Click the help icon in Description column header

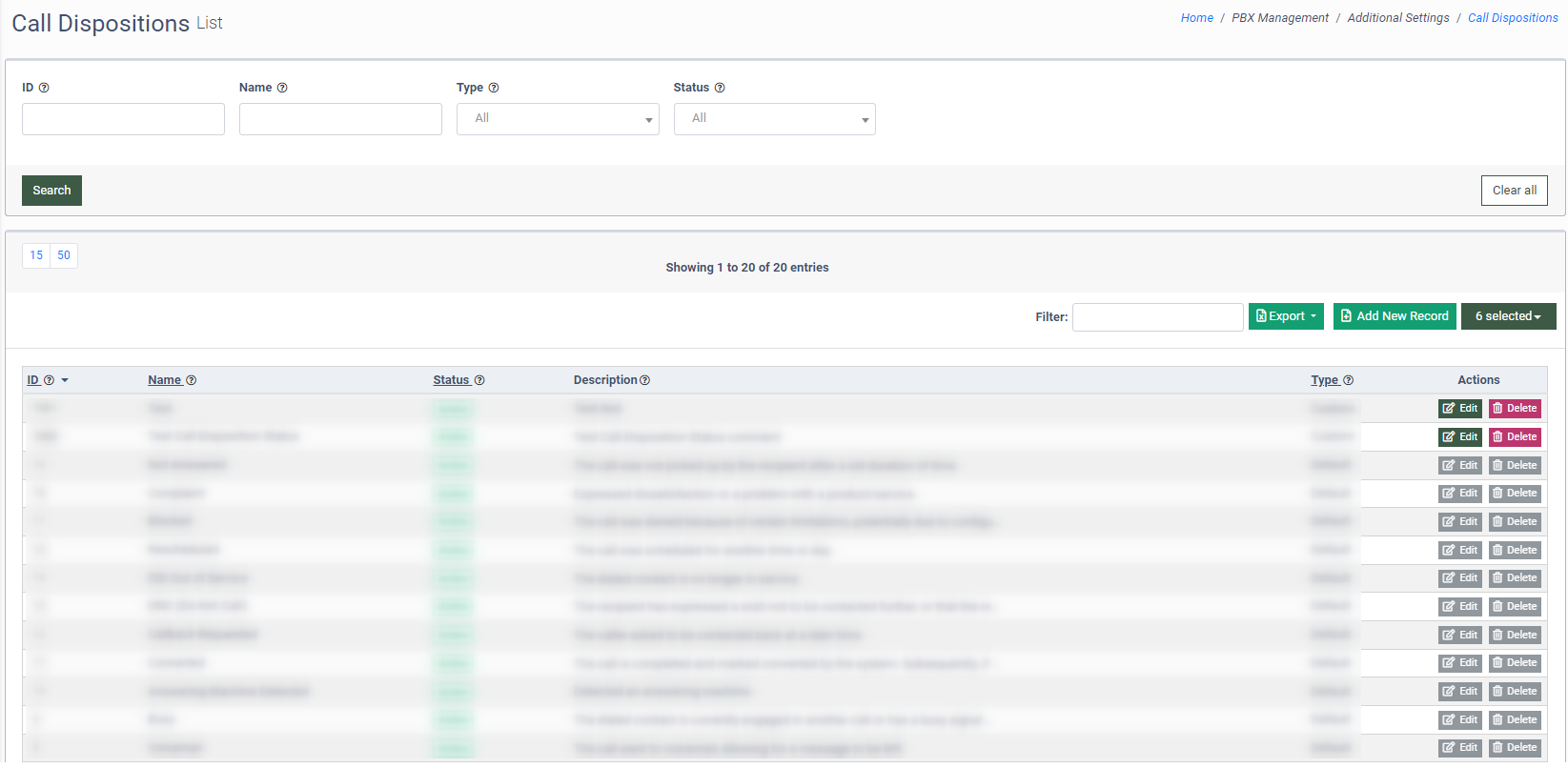645,380
